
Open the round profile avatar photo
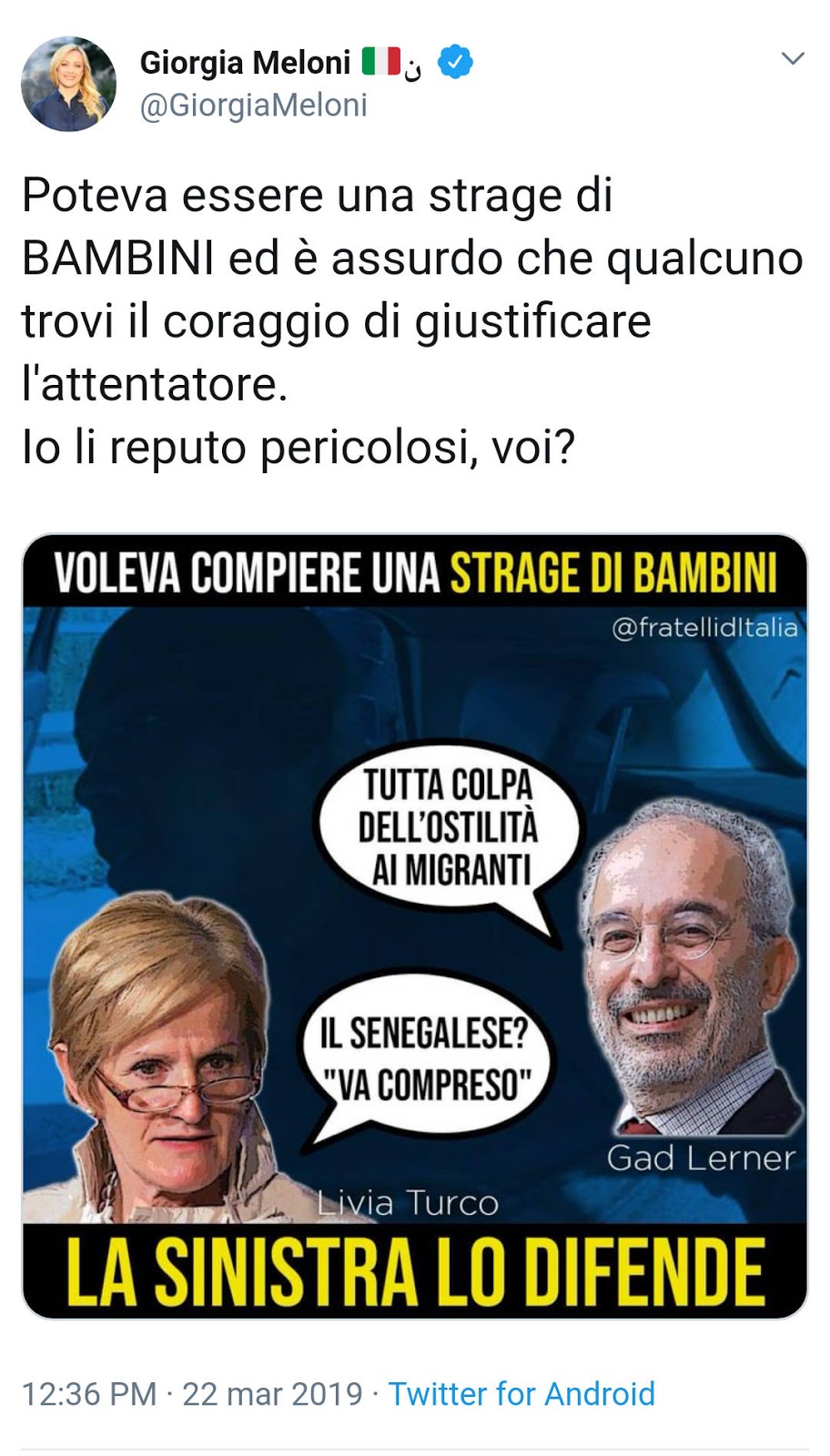tap(69, 84)
